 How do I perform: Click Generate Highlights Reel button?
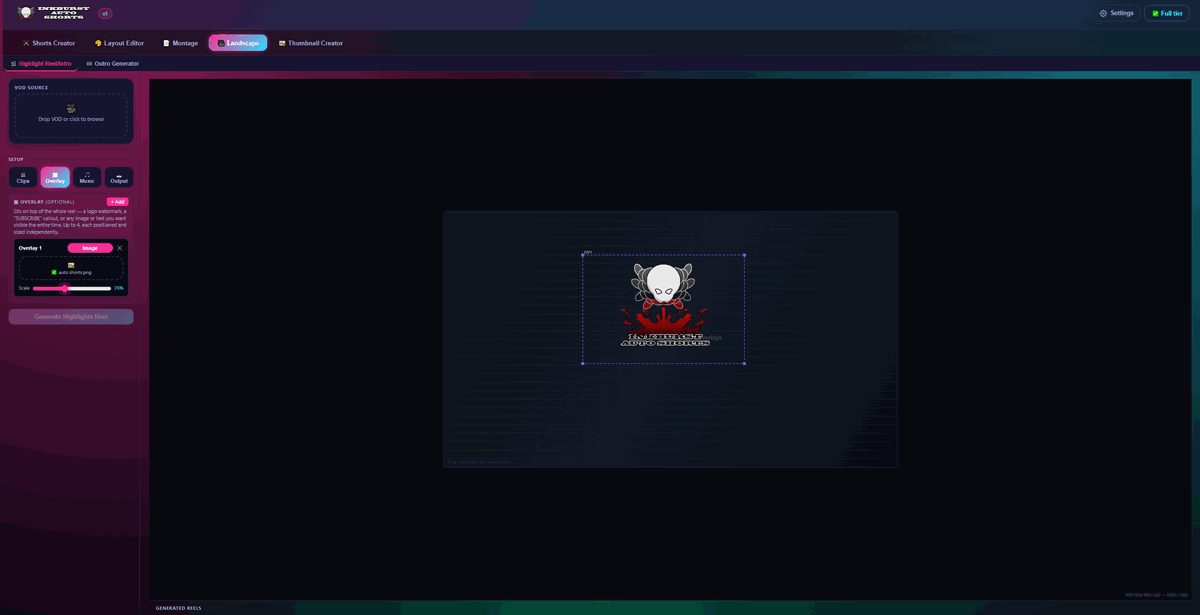(x=71, y=317)
